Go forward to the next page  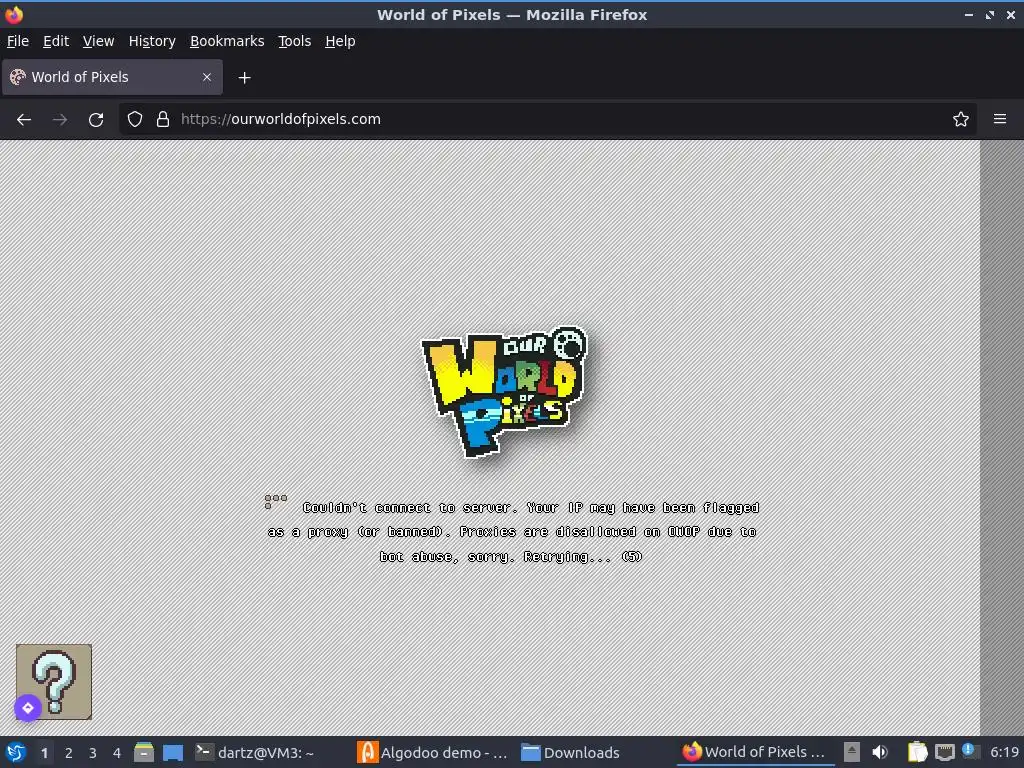(60, 120)
